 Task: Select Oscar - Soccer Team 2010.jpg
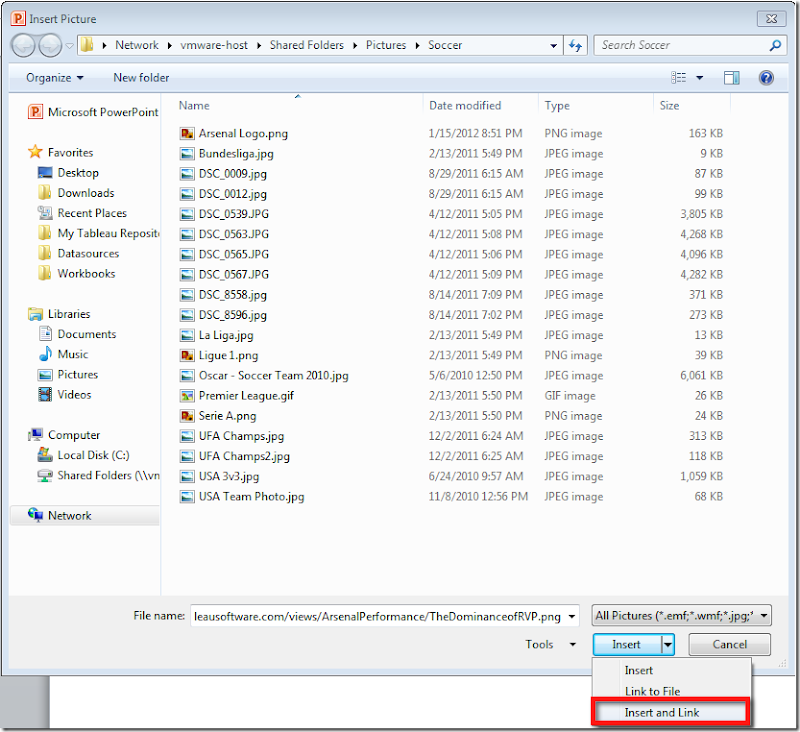click(x=273, y=375)
